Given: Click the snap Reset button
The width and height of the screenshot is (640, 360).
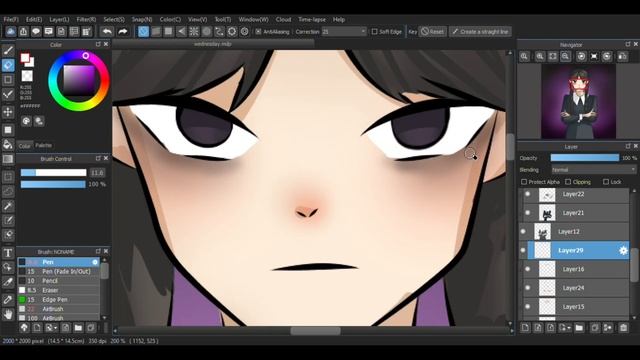Looking at the screenshot, I should tap(432, 31).
